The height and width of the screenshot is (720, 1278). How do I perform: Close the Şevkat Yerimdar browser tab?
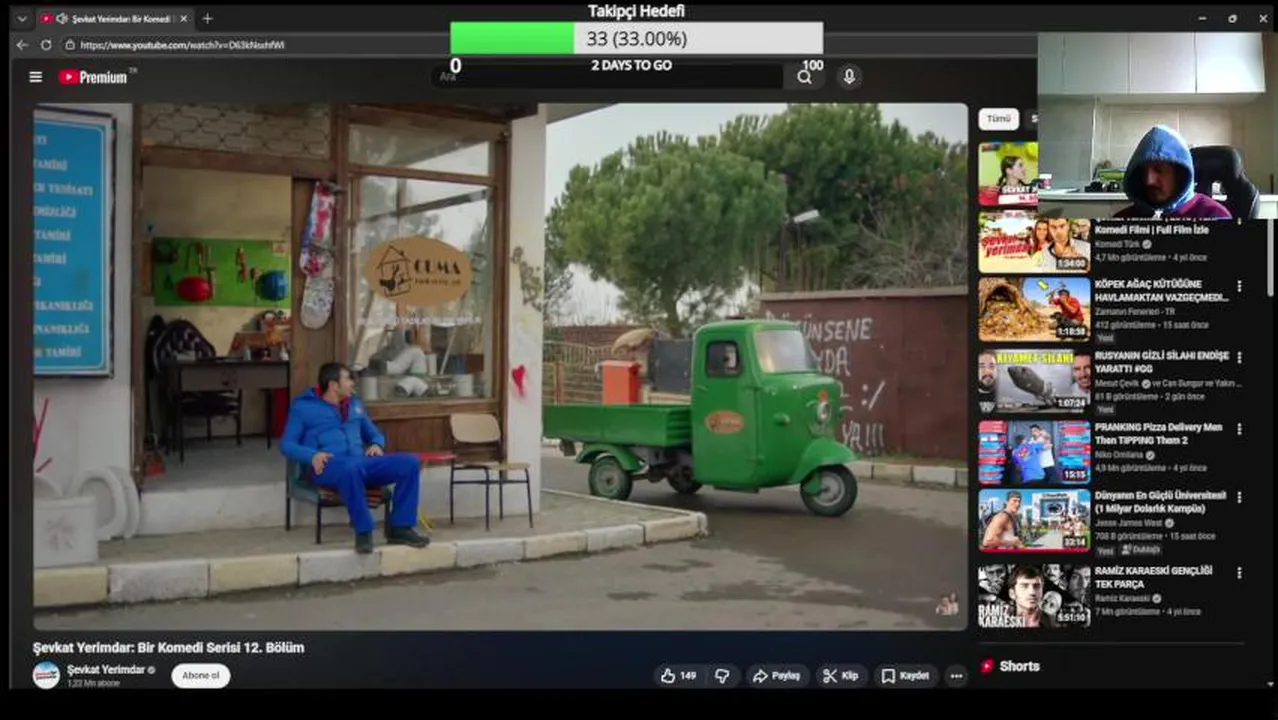183,19
